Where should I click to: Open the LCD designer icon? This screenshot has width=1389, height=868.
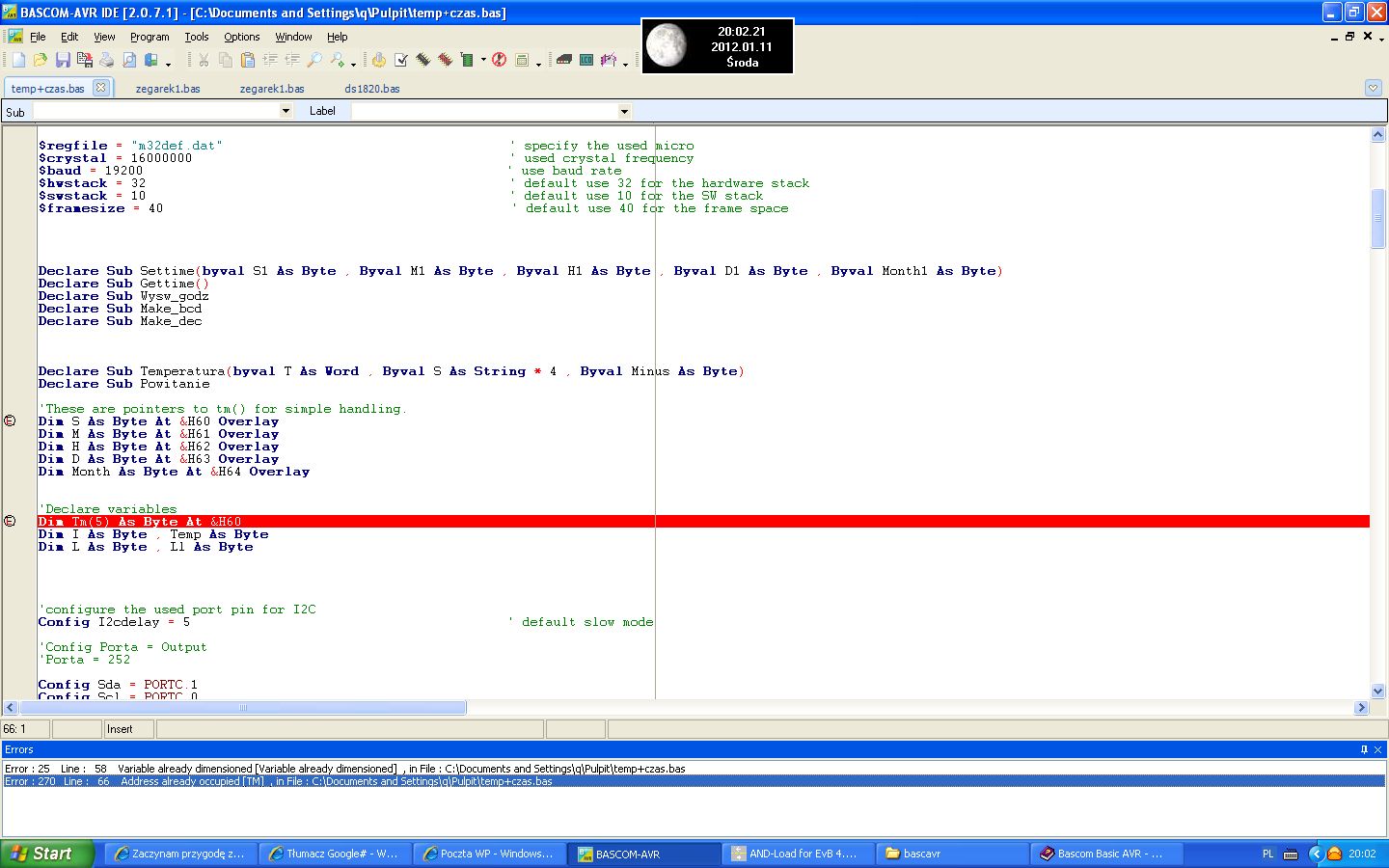tap(586, 60)
